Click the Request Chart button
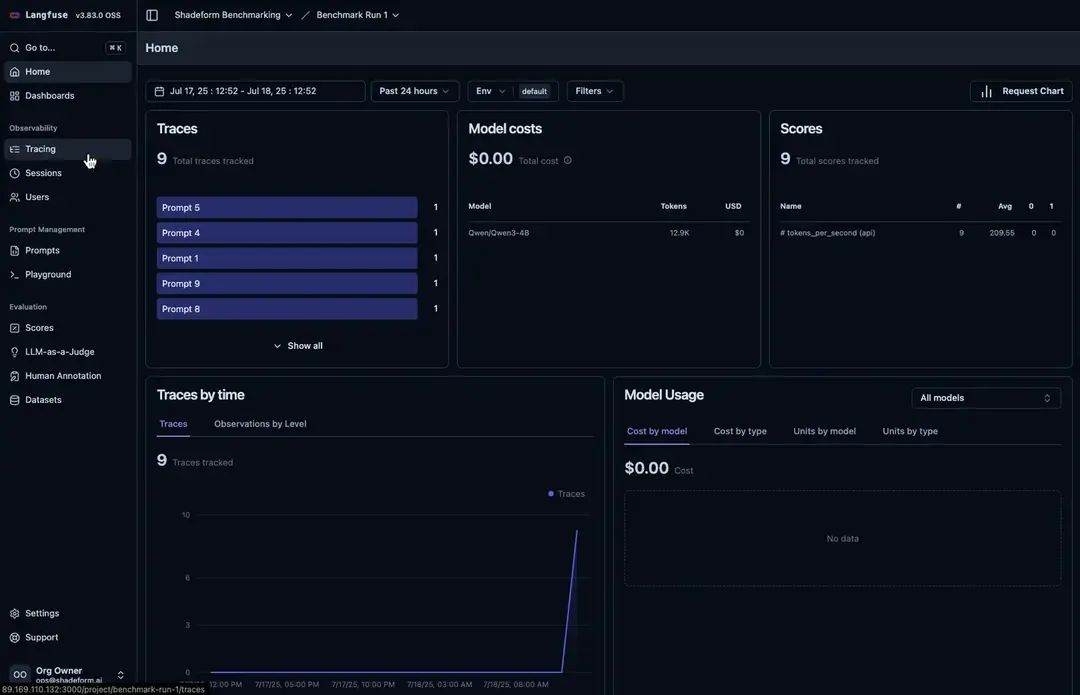 (1021, 91)
